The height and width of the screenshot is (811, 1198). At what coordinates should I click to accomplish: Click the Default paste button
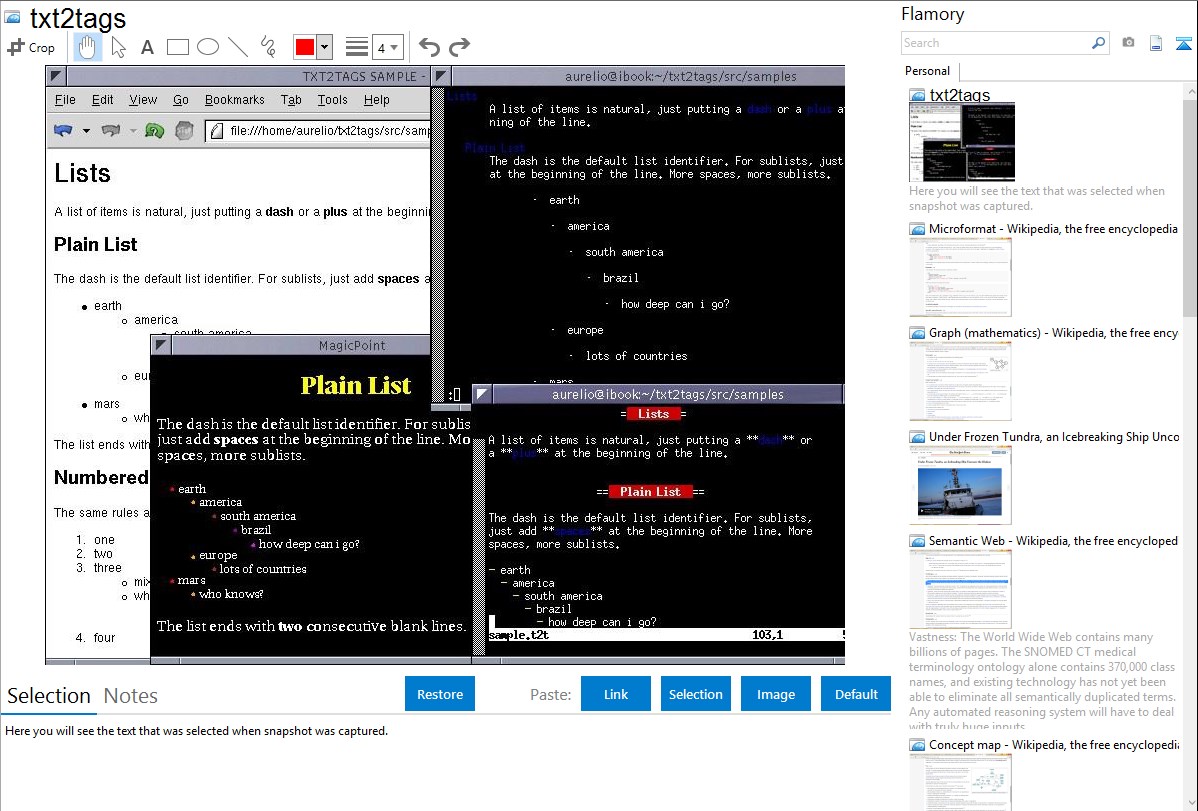pos(856,694)
